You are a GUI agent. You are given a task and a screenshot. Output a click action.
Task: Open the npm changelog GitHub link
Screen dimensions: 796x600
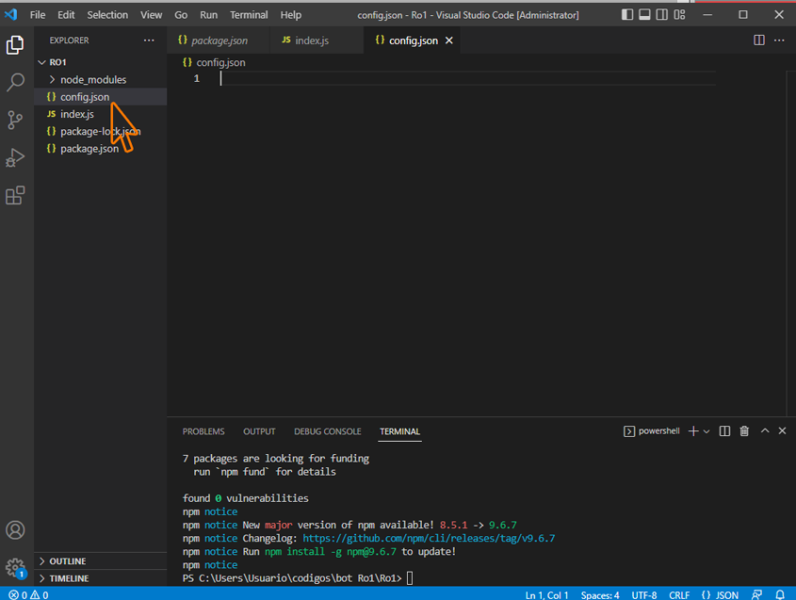pyautogui.click(x=428, y=538)
